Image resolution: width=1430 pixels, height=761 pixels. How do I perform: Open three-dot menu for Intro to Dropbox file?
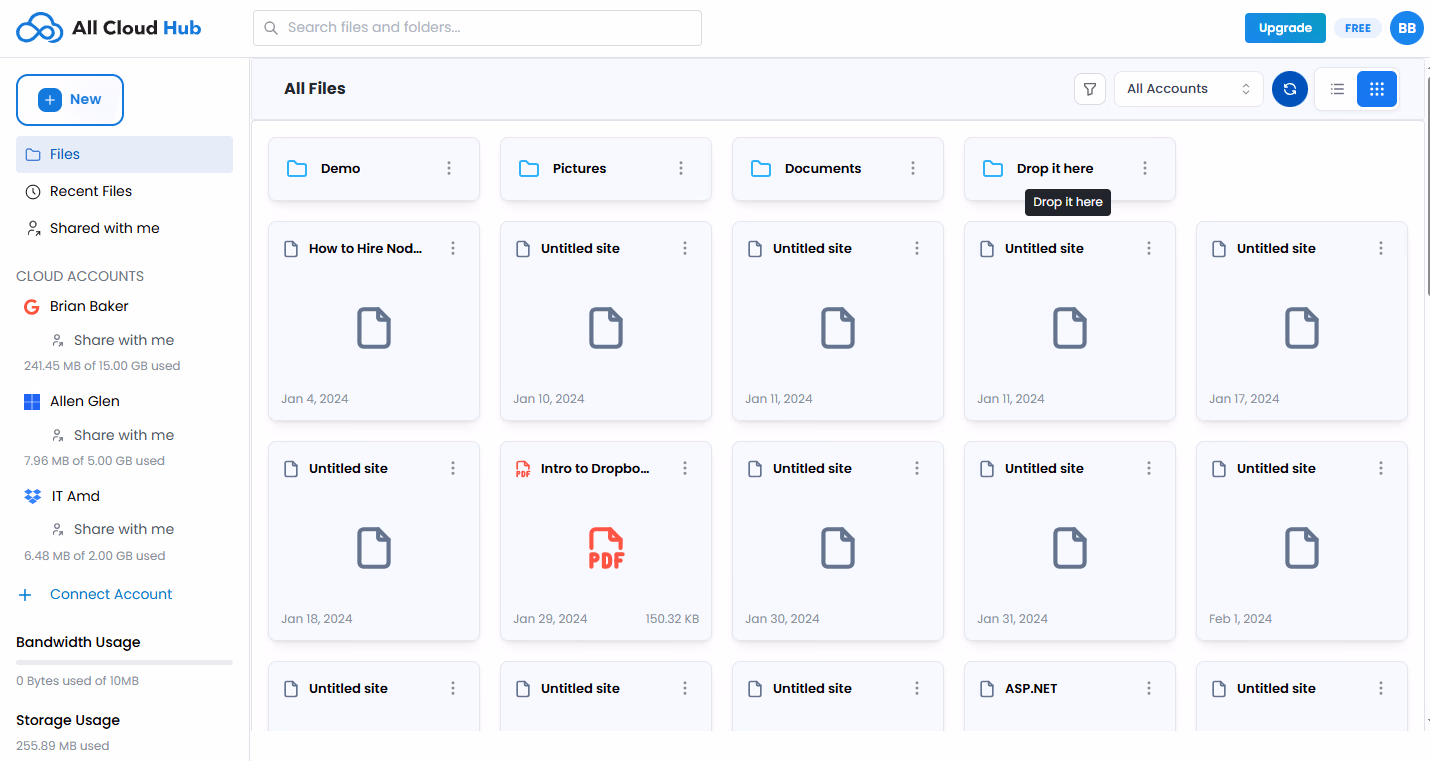(x=685, y=468)
